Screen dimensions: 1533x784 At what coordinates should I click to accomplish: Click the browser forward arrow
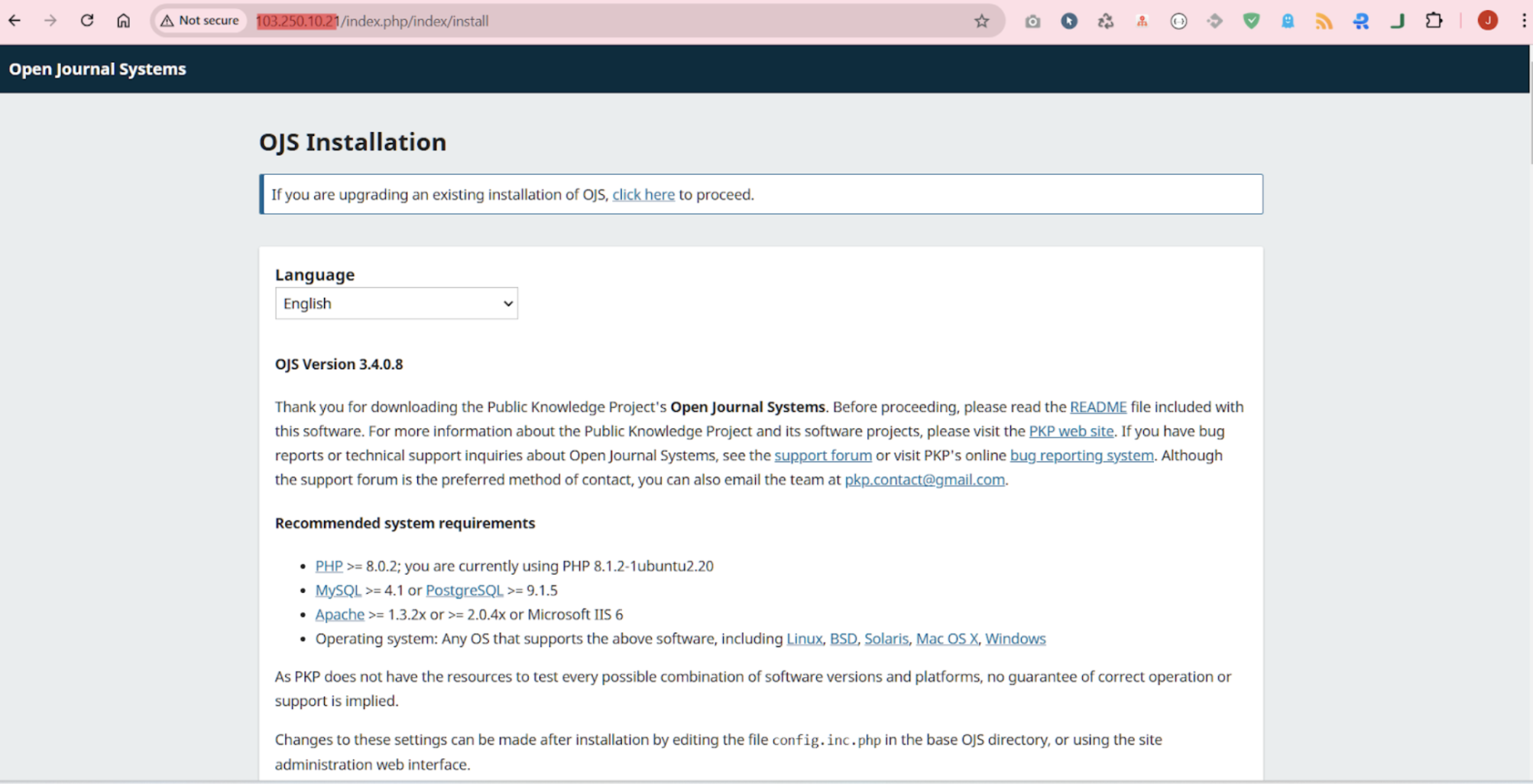50,21
